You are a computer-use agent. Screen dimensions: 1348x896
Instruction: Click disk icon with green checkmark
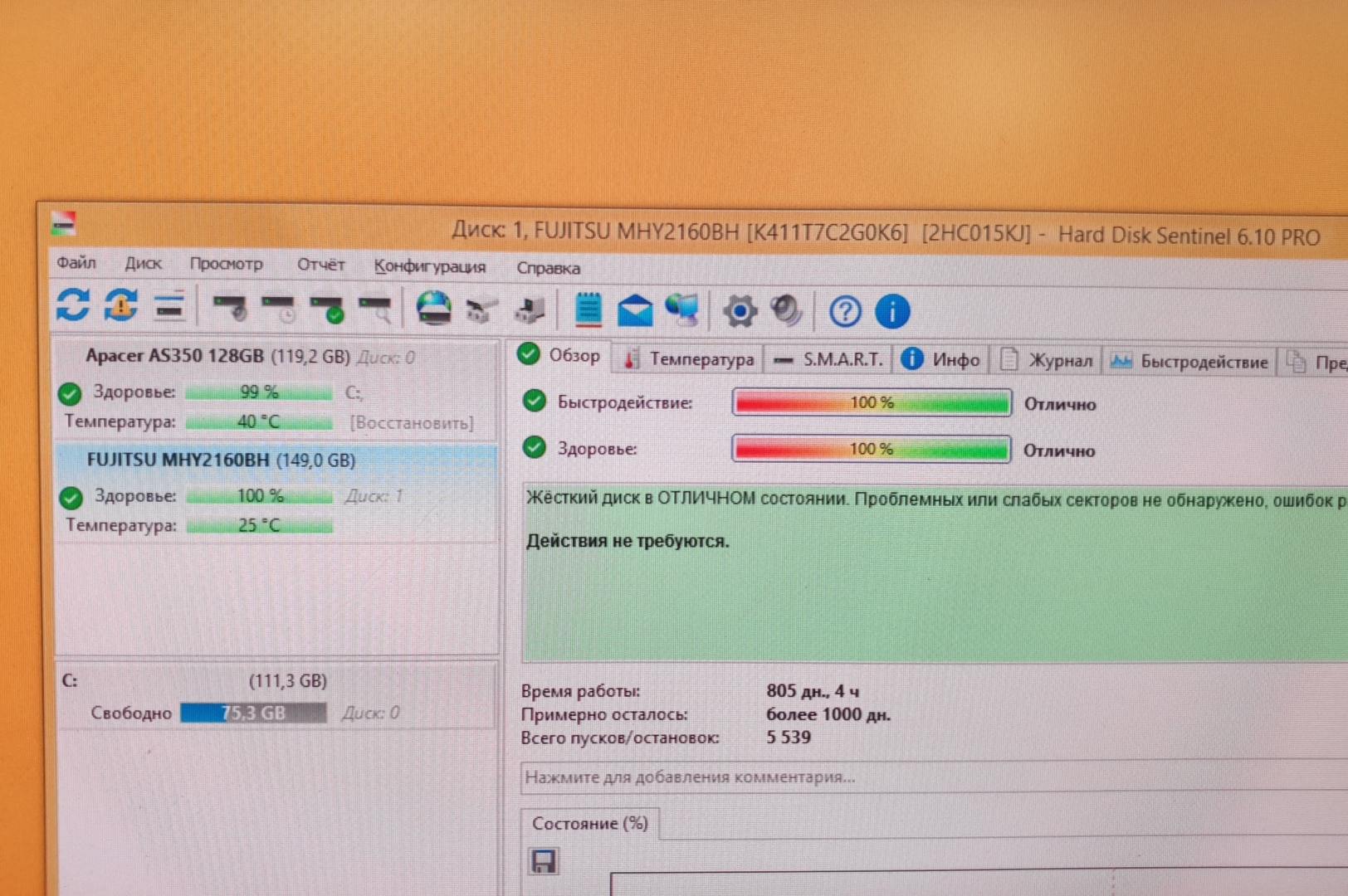click(327, 309)
